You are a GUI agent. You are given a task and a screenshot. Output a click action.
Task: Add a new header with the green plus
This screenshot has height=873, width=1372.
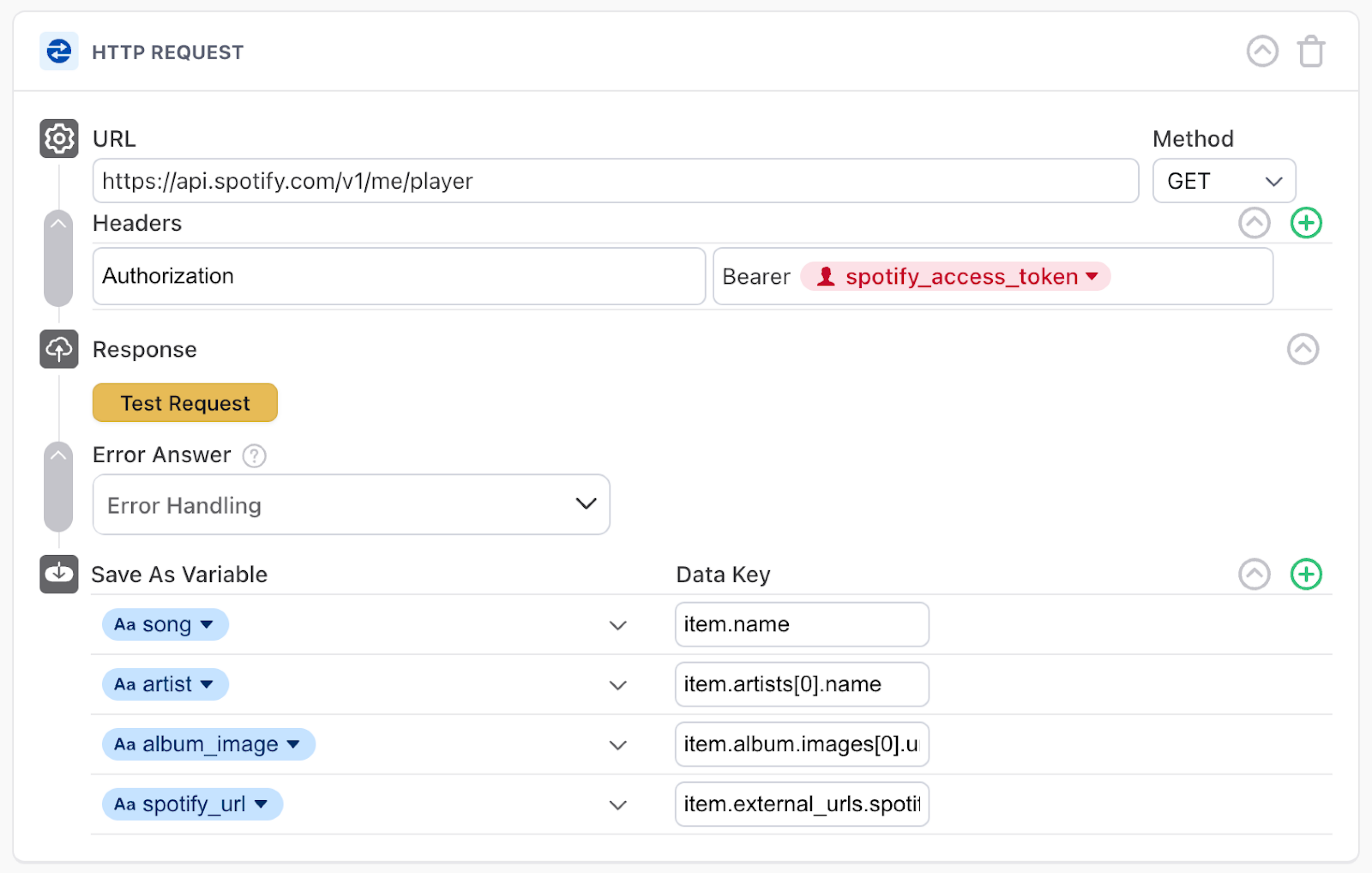tap(1306, 223)
